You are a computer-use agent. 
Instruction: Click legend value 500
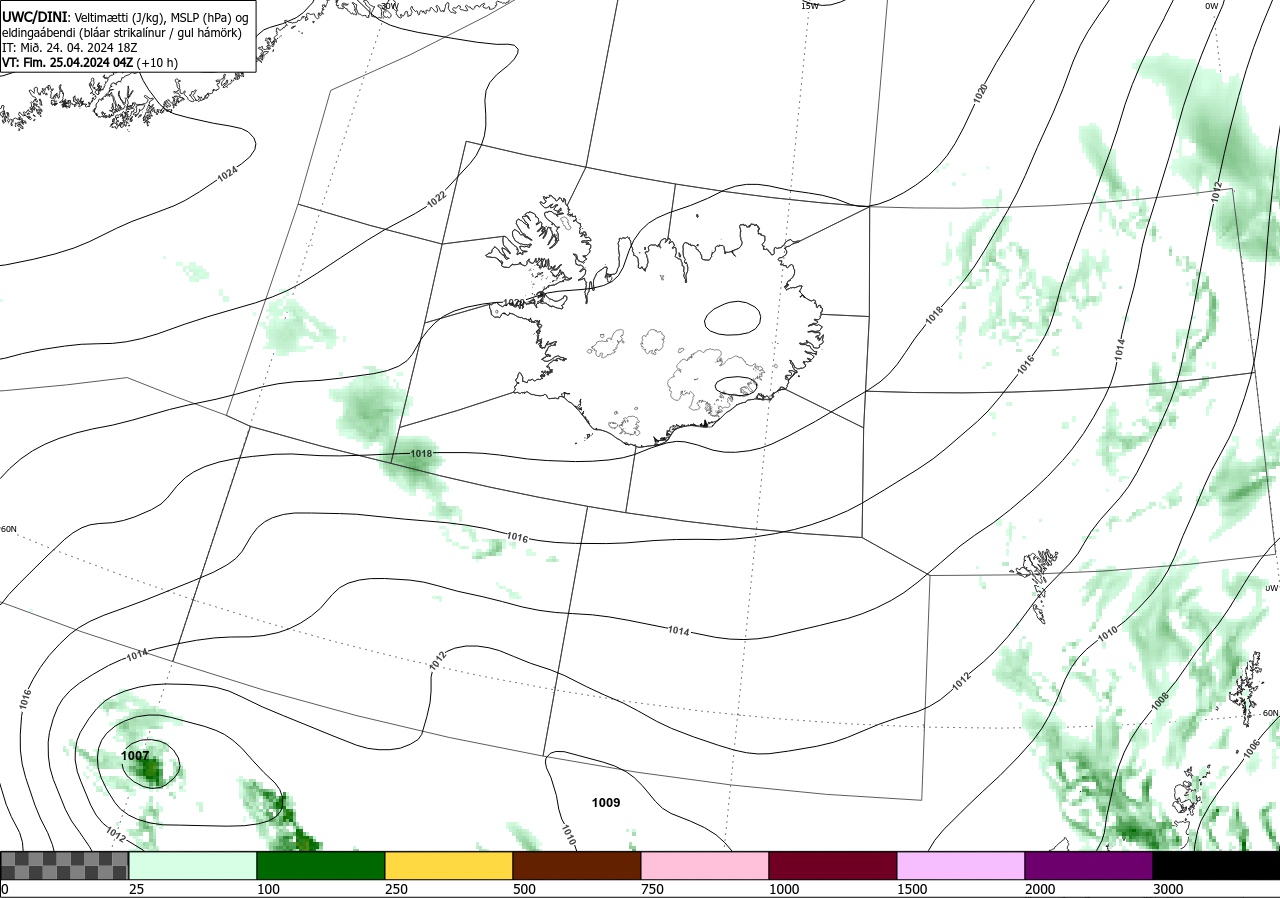click(524, 889)
